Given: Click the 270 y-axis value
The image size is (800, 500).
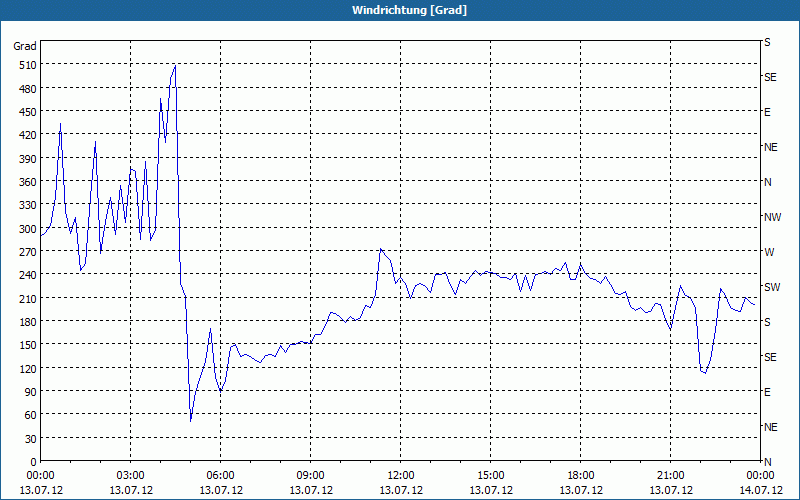Looking at the screenshot, I should (x=28, y=252).
